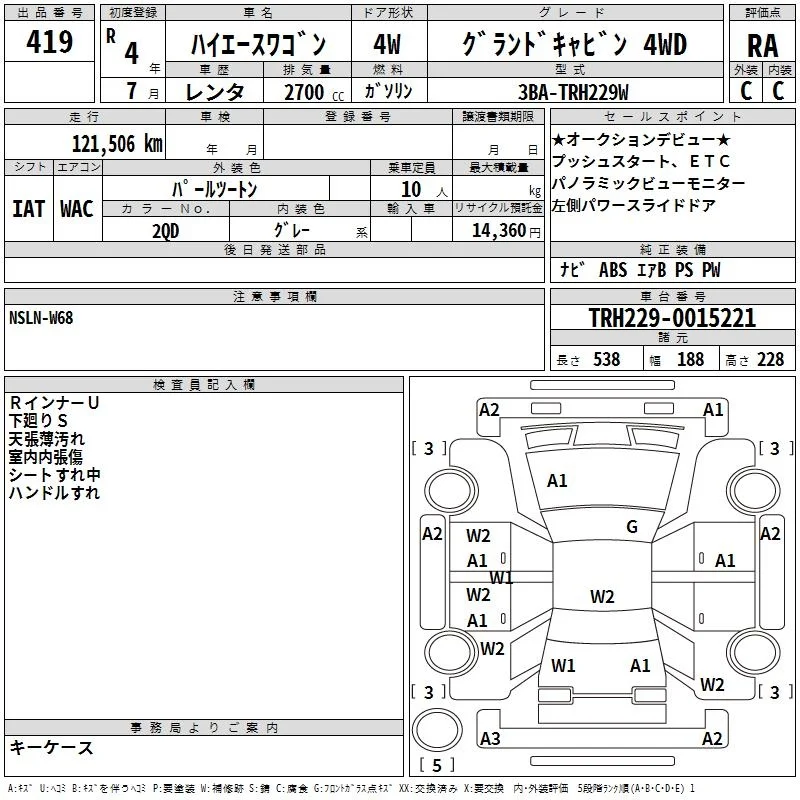The width and height of the screenshot is (800, 800).
Task: Click the A3 mark on rear bumper
Action: point(490,738)
